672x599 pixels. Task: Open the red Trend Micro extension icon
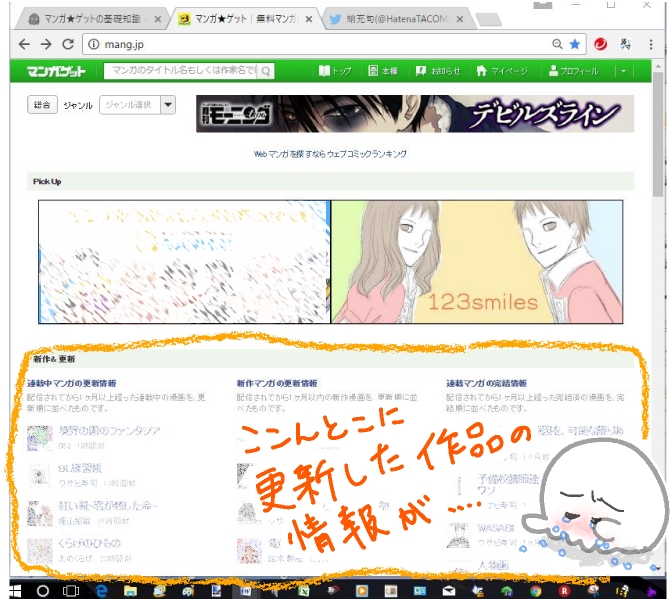click(600, 44)
